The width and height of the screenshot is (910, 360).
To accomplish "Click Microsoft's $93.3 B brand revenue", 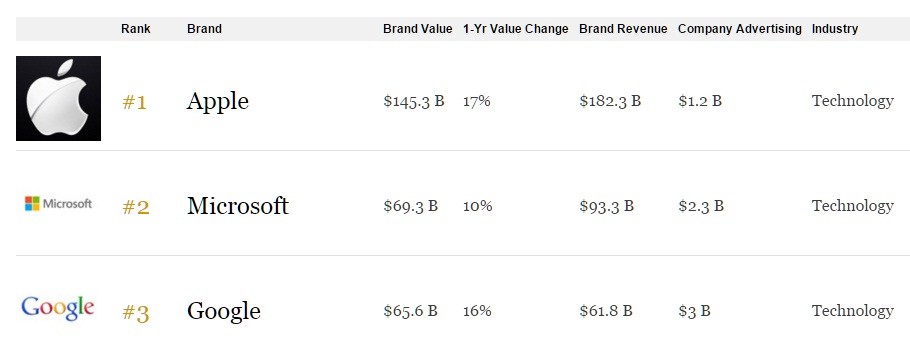I will tap(606, 206).
